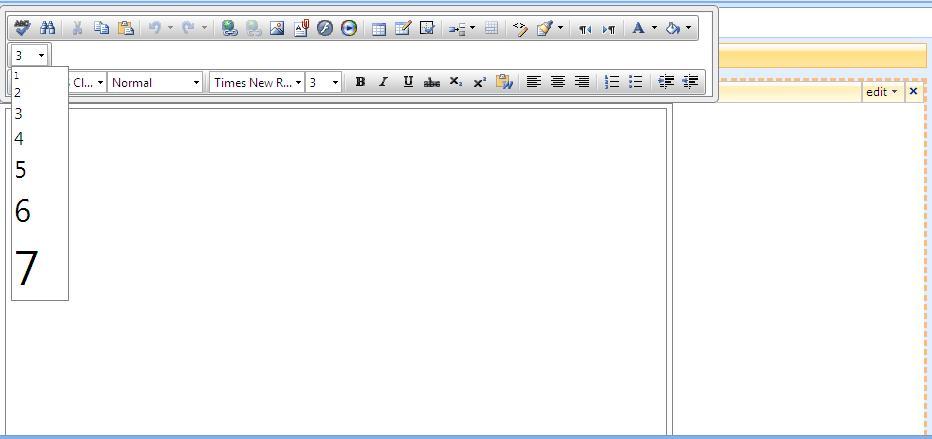Choose font size 5 from list
This screenshot has height=439, width=932.
[40, 170]
